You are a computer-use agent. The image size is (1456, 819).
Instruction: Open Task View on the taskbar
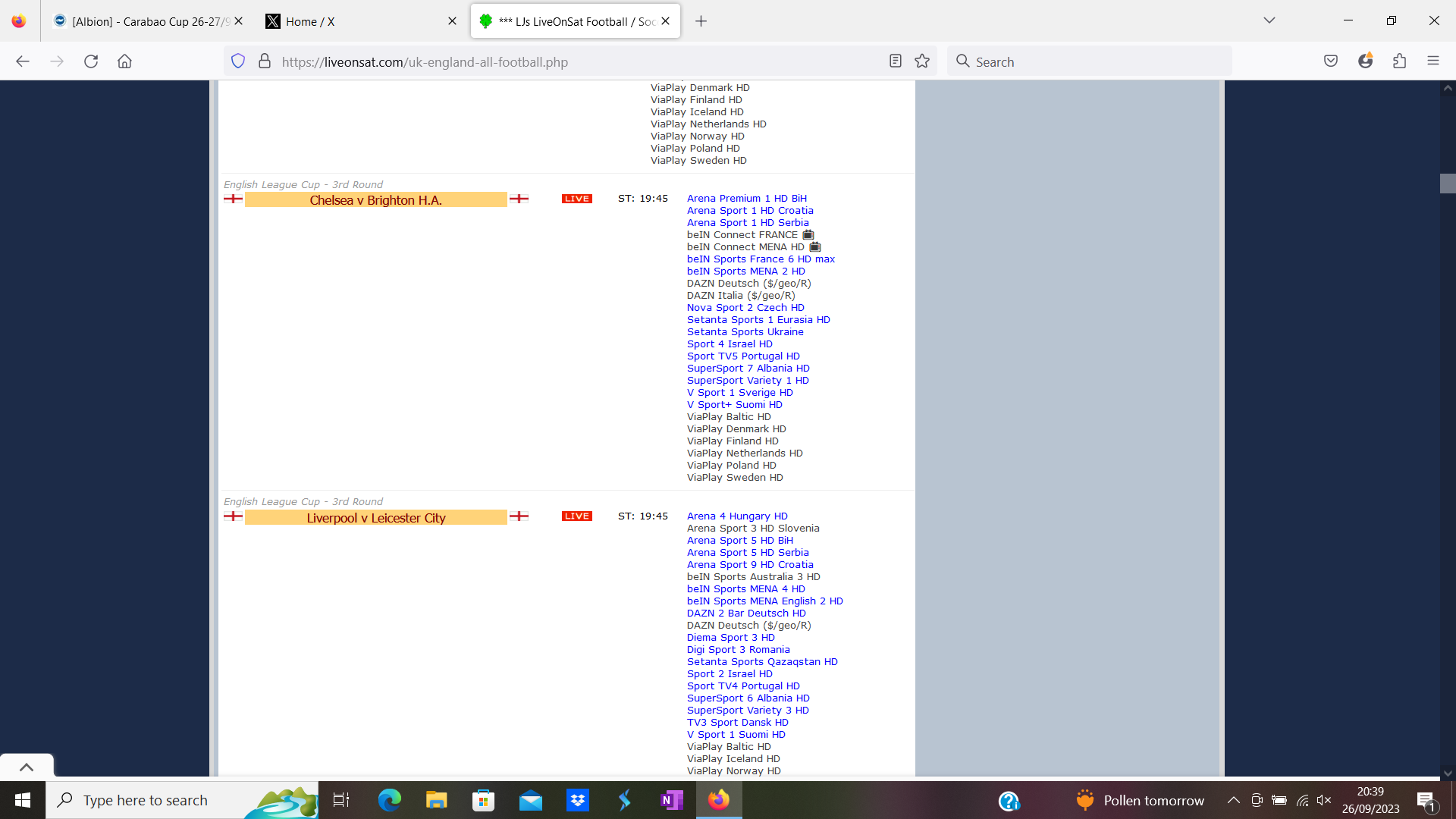341,800
